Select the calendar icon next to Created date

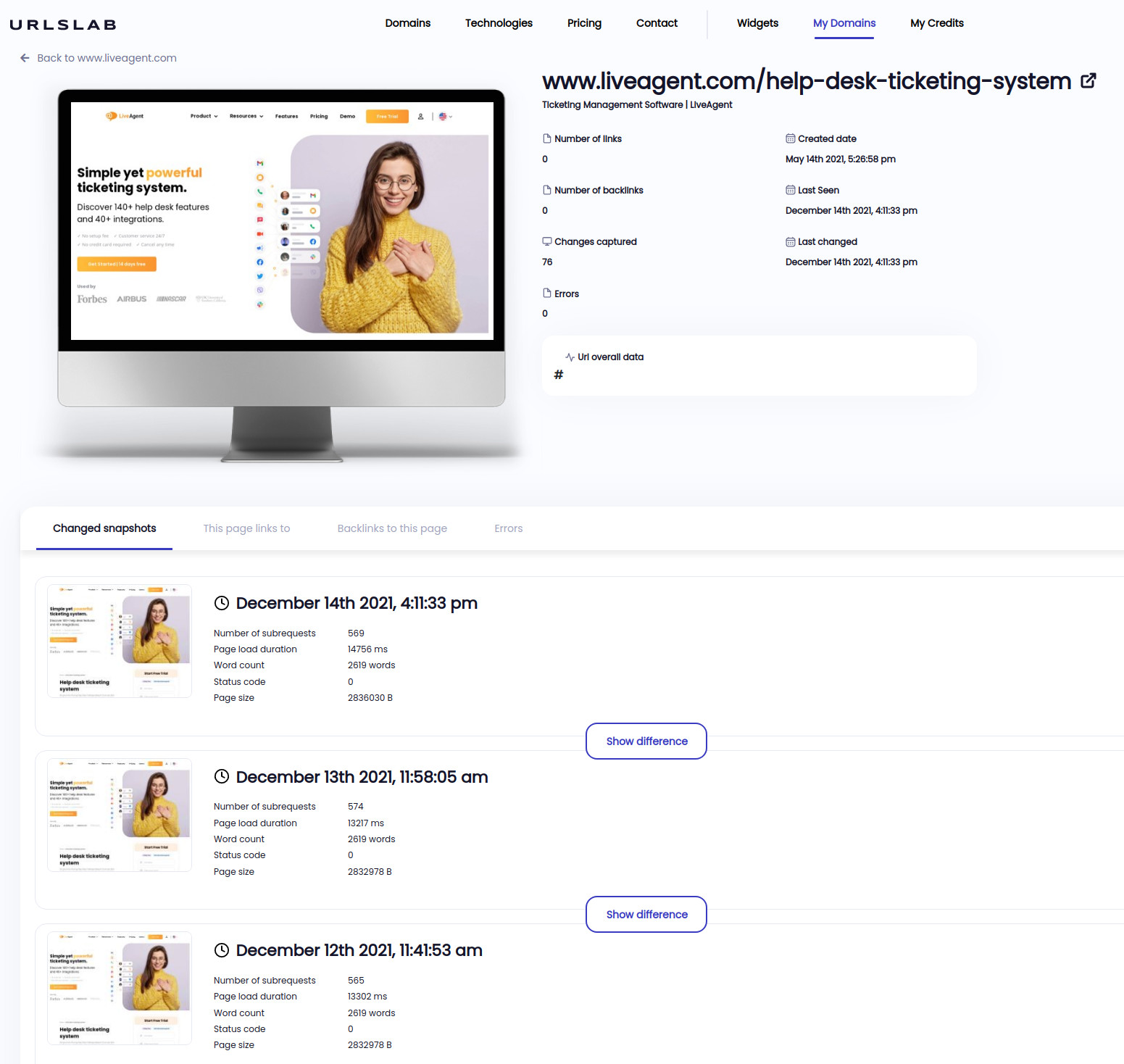tap(789, 138)
